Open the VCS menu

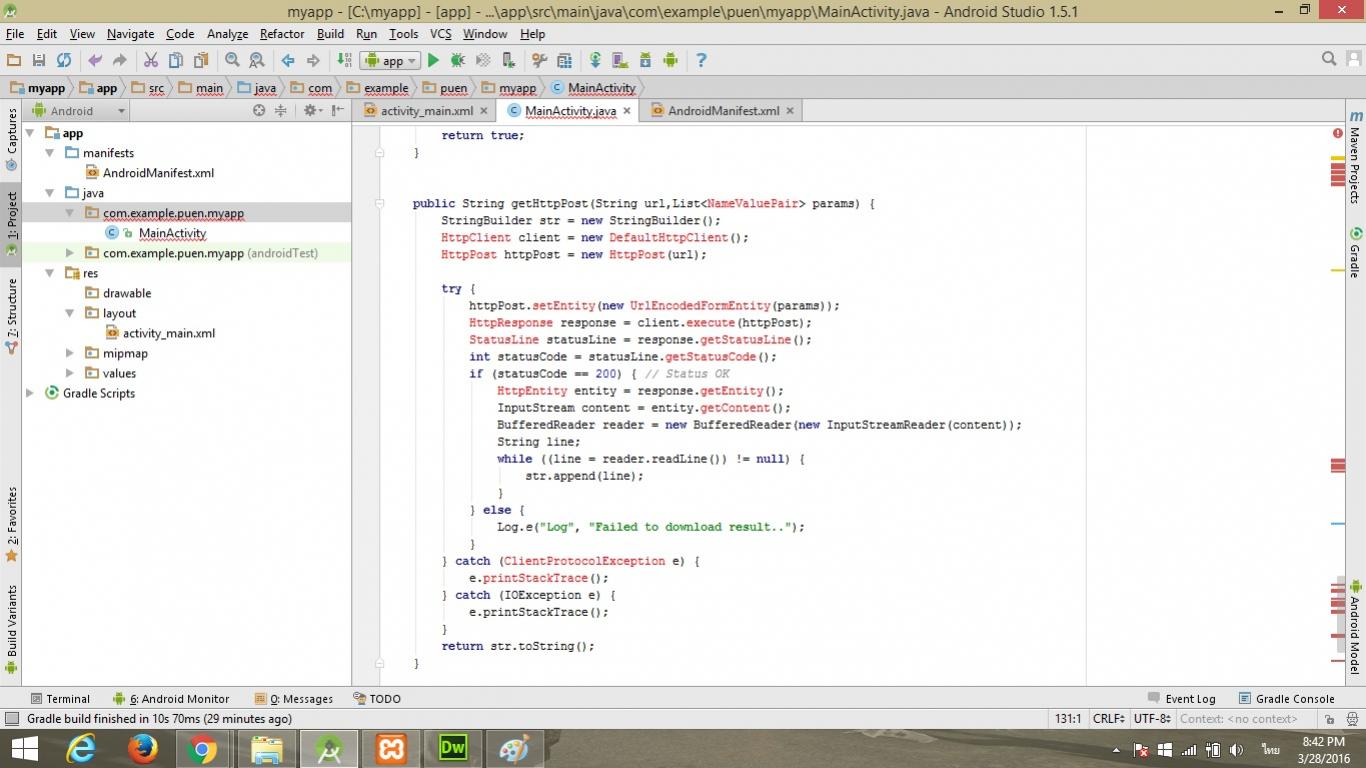tap(441, 34)
